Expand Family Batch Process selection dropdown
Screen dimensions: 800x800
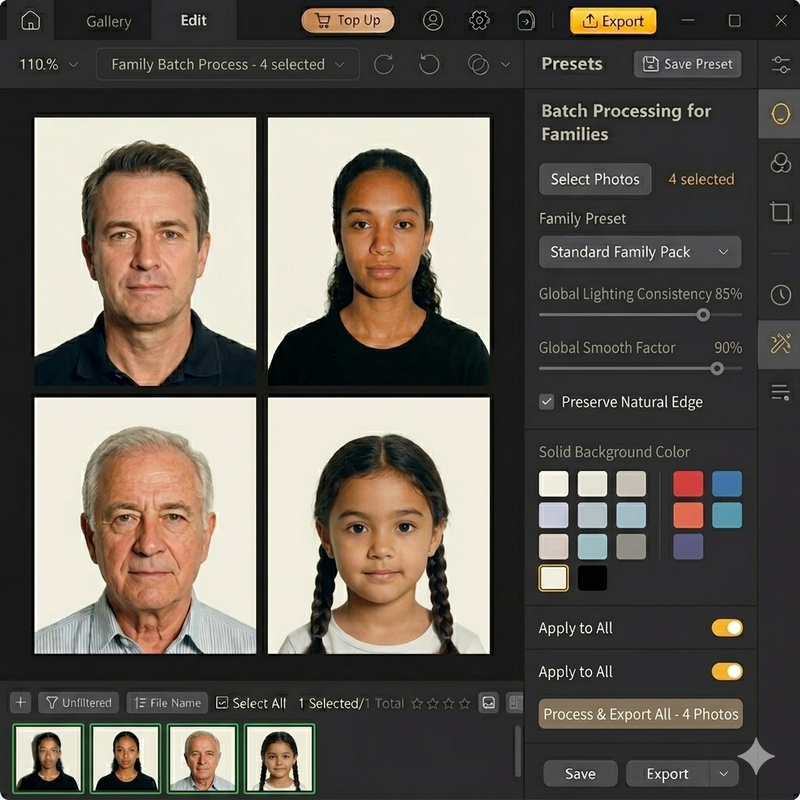(x=227, y=64)
